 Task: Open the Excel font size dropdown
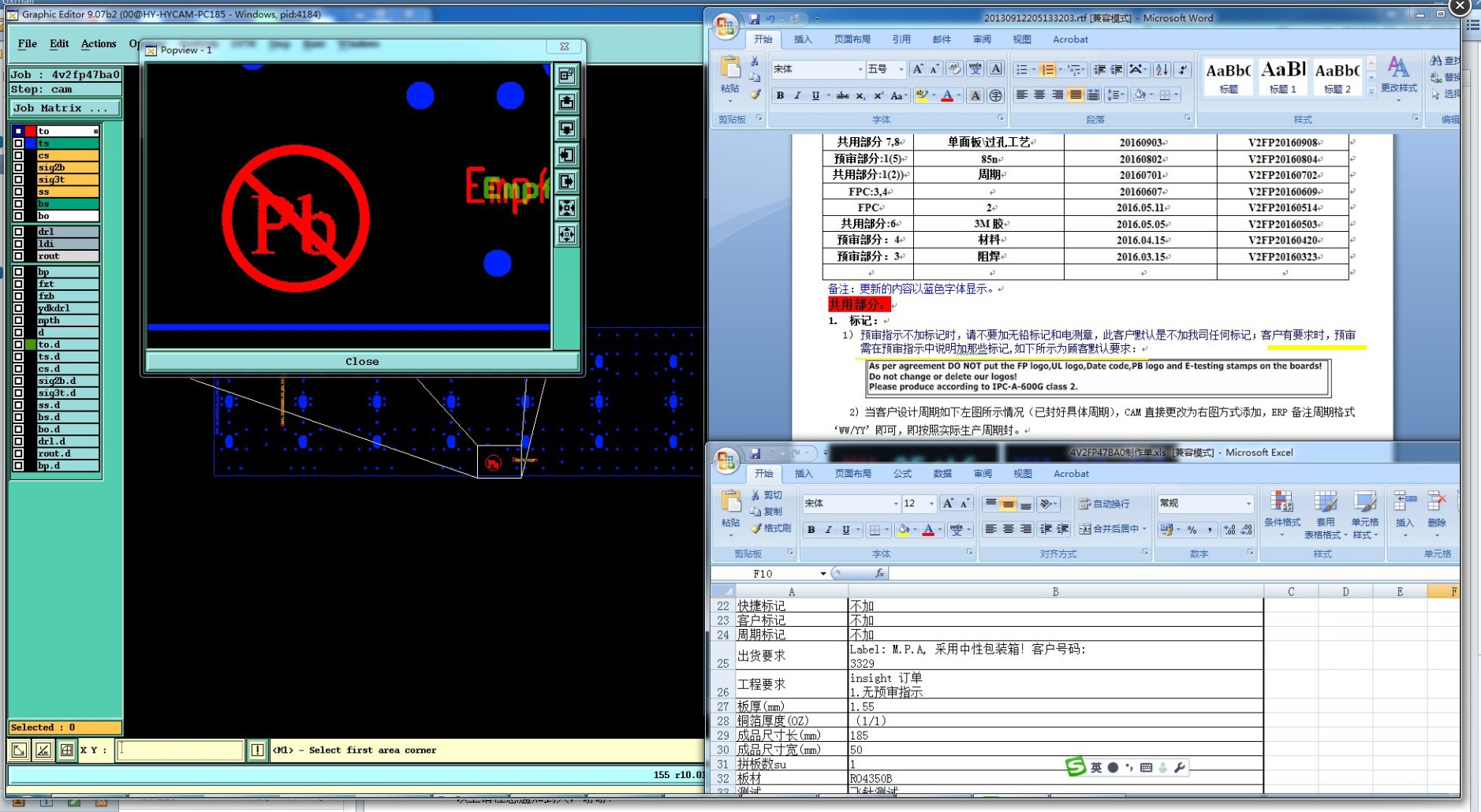click(x=931, y=504)
